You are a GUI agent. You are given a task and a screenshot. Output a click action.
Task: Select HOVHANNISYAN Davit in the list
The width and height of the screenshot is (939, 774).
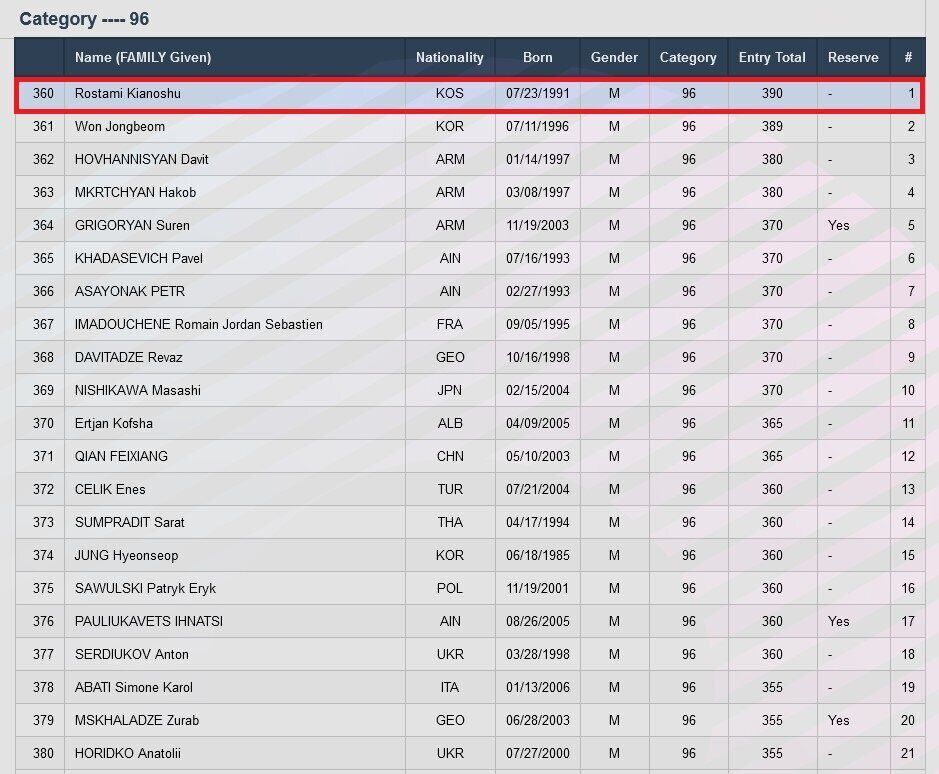click(x=141, y=159)
